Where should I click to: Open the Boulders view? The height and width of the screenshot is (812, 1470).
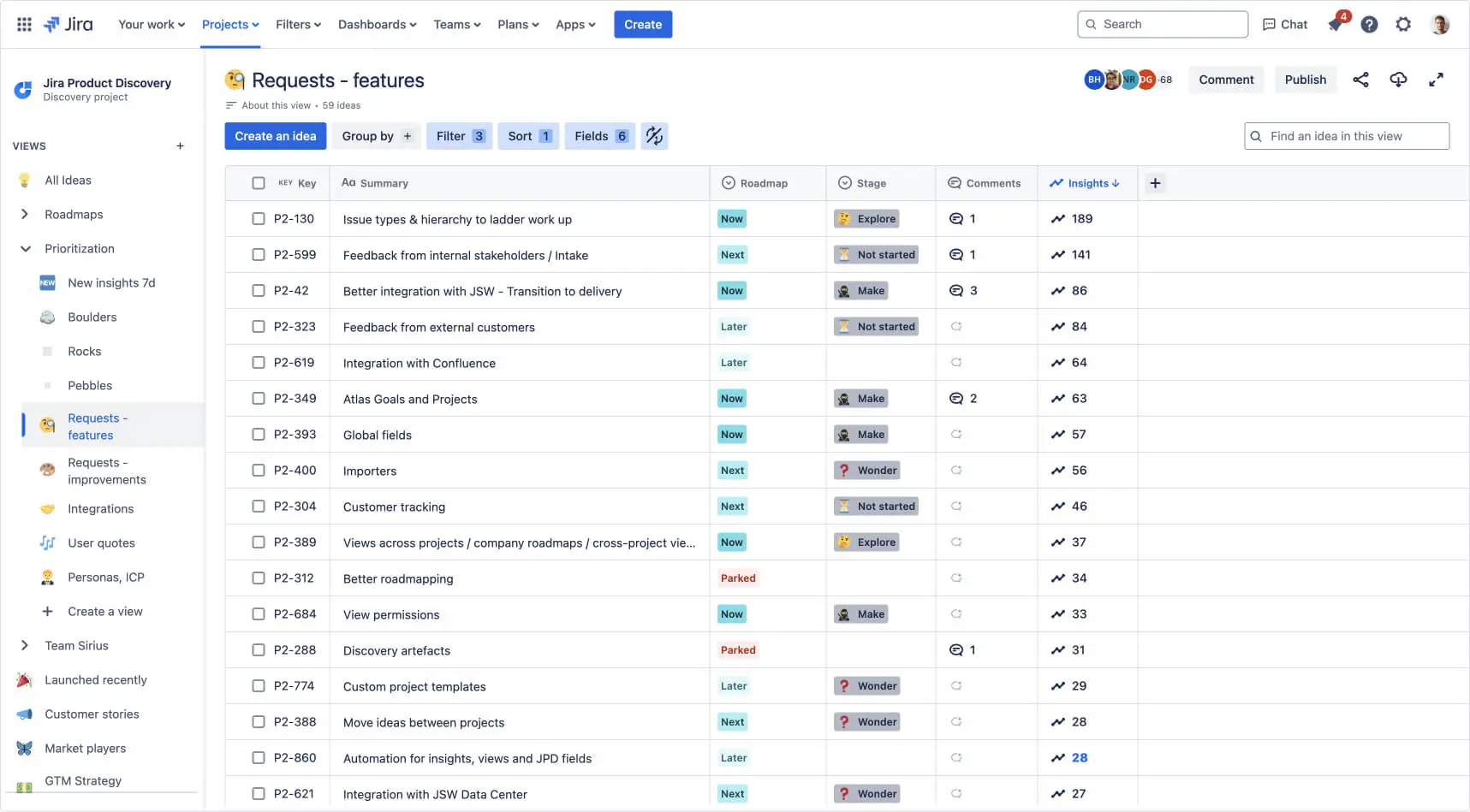click(92, 317)
